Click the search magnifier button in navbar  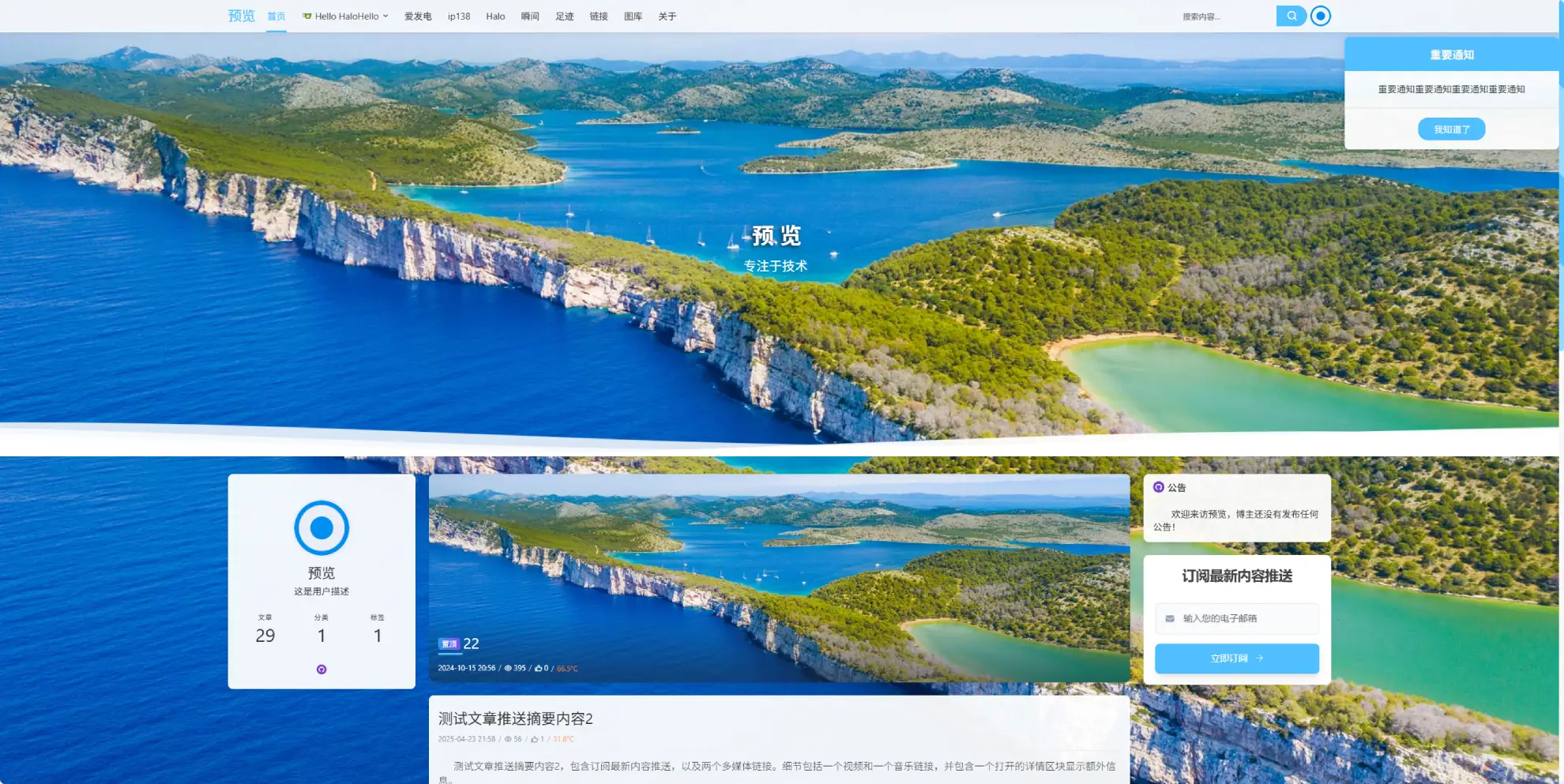pos(1291,16)
